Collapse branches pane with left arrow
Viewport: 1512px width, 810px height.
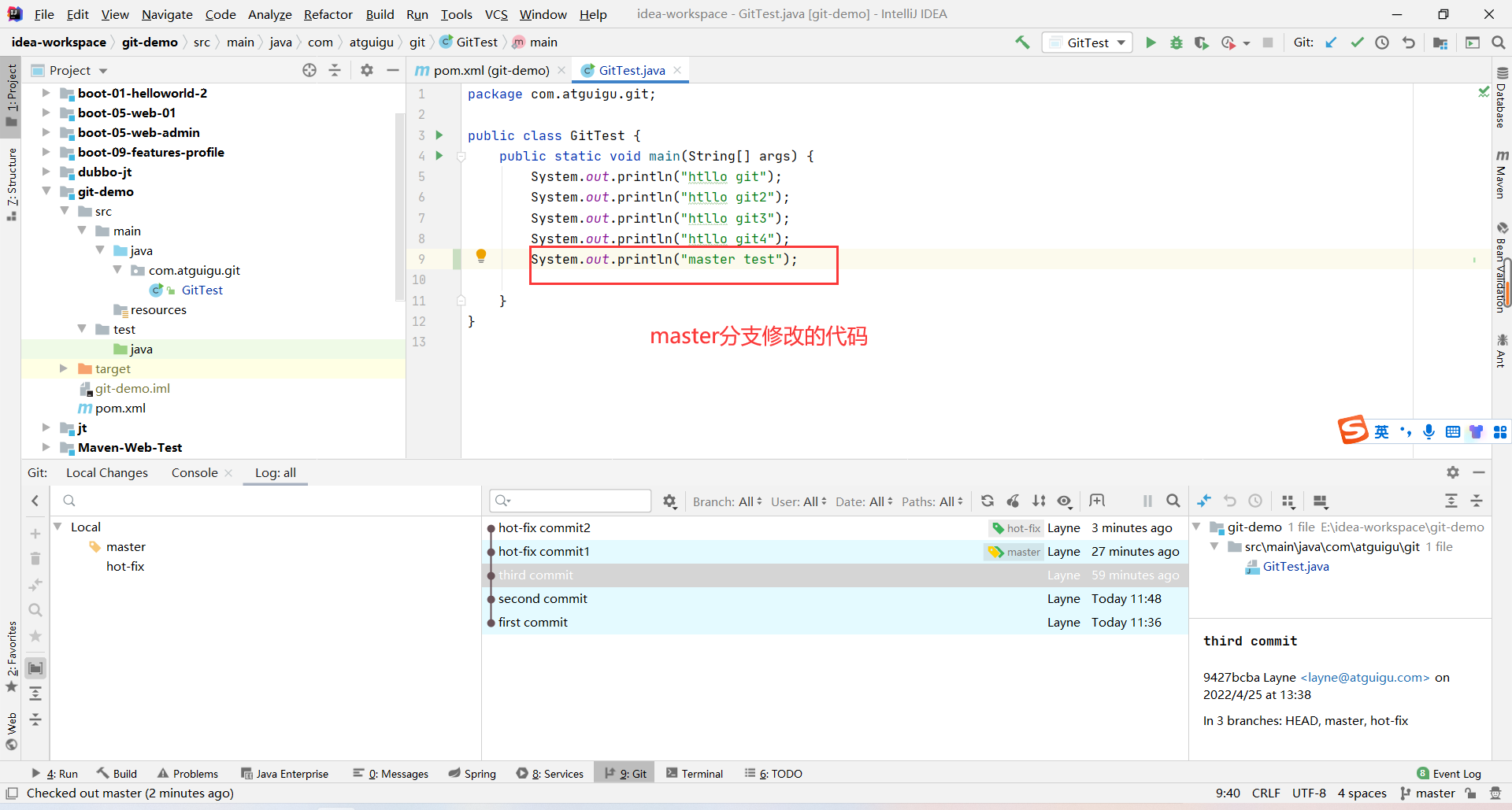click(x=35, y=501)
